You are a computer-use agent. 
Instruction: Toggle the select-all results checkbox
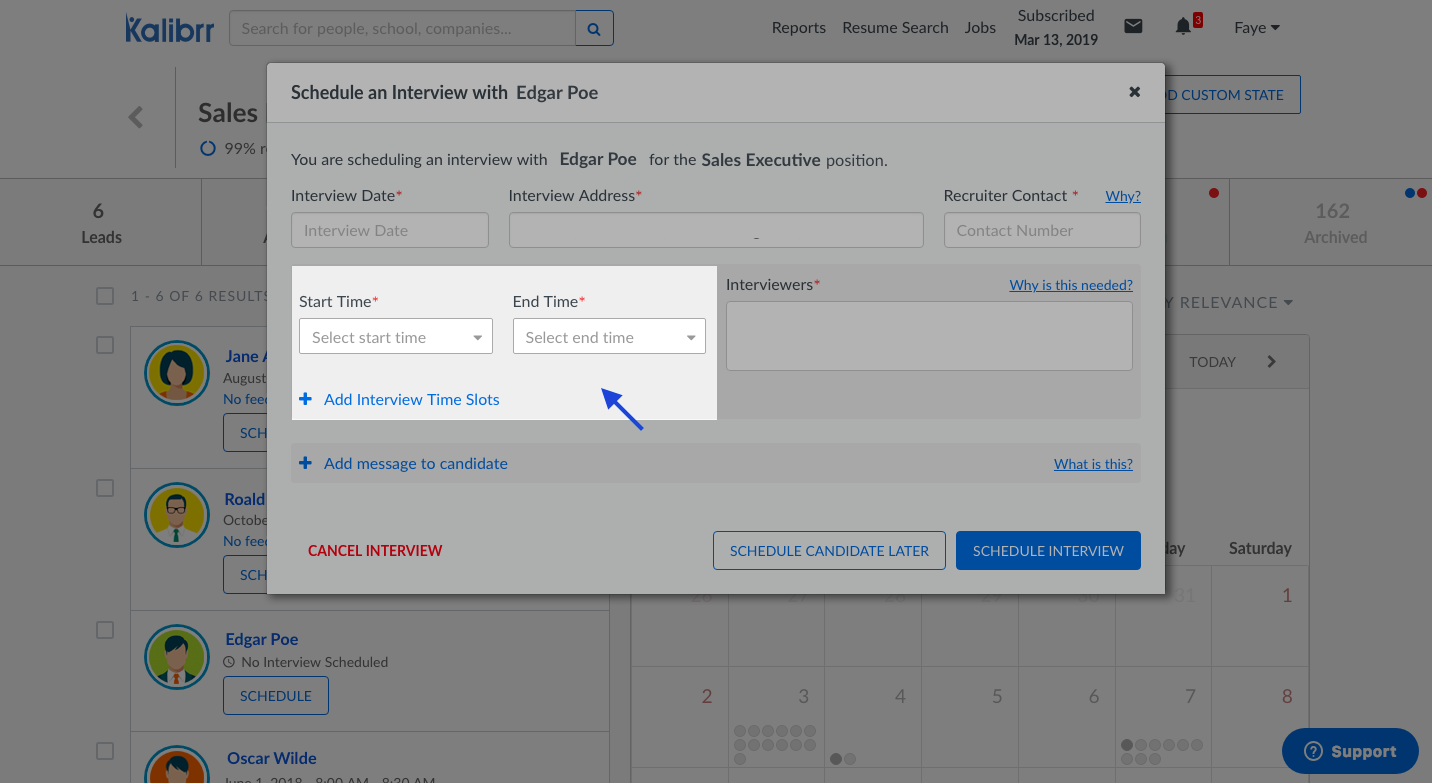pos(105,296)
